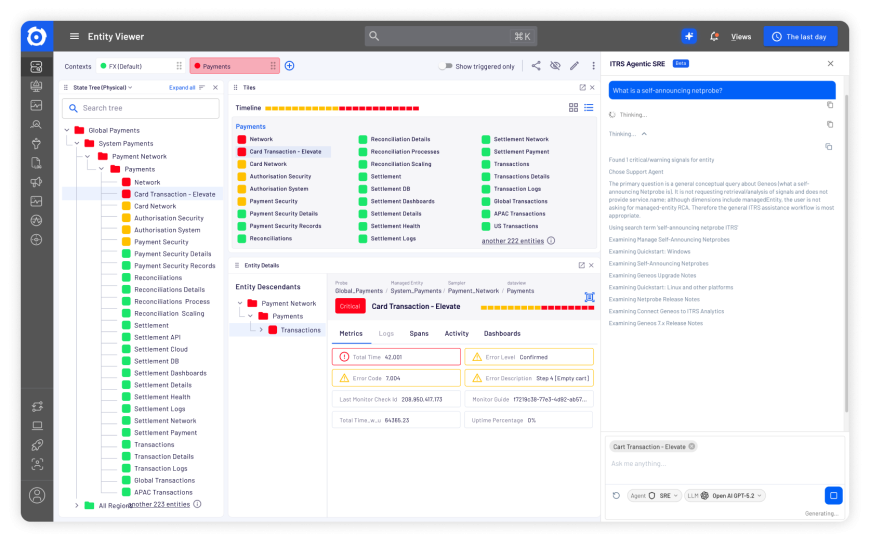The image size is (870, 543).
Task: Open the document log sidebar icon
Action: point(37,163)
